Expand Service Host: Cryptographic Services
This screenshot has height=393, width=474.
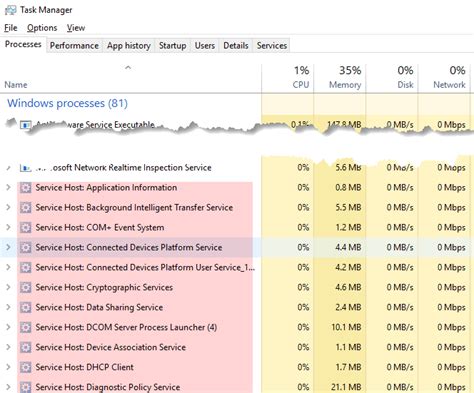point(8,288)
